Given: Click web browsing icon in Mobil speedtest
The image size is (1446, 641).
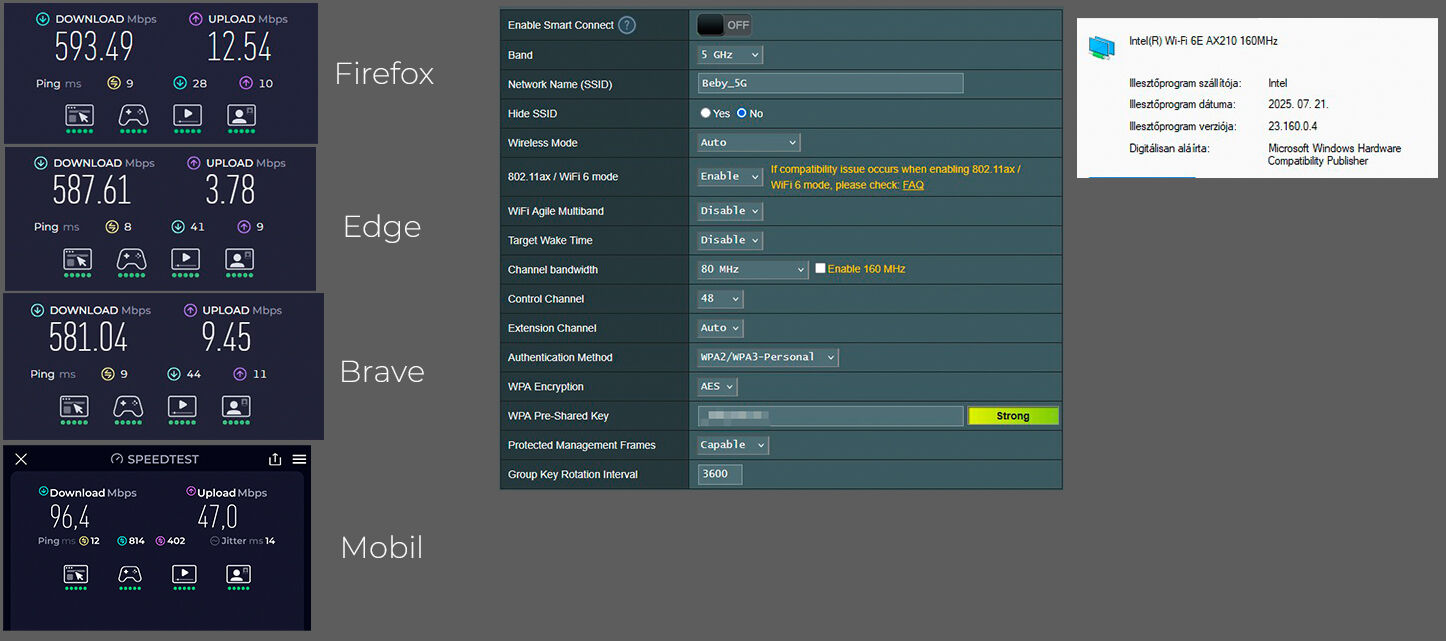Looking at the screenshot, I should pyautogui.click(x=76, y=573).
